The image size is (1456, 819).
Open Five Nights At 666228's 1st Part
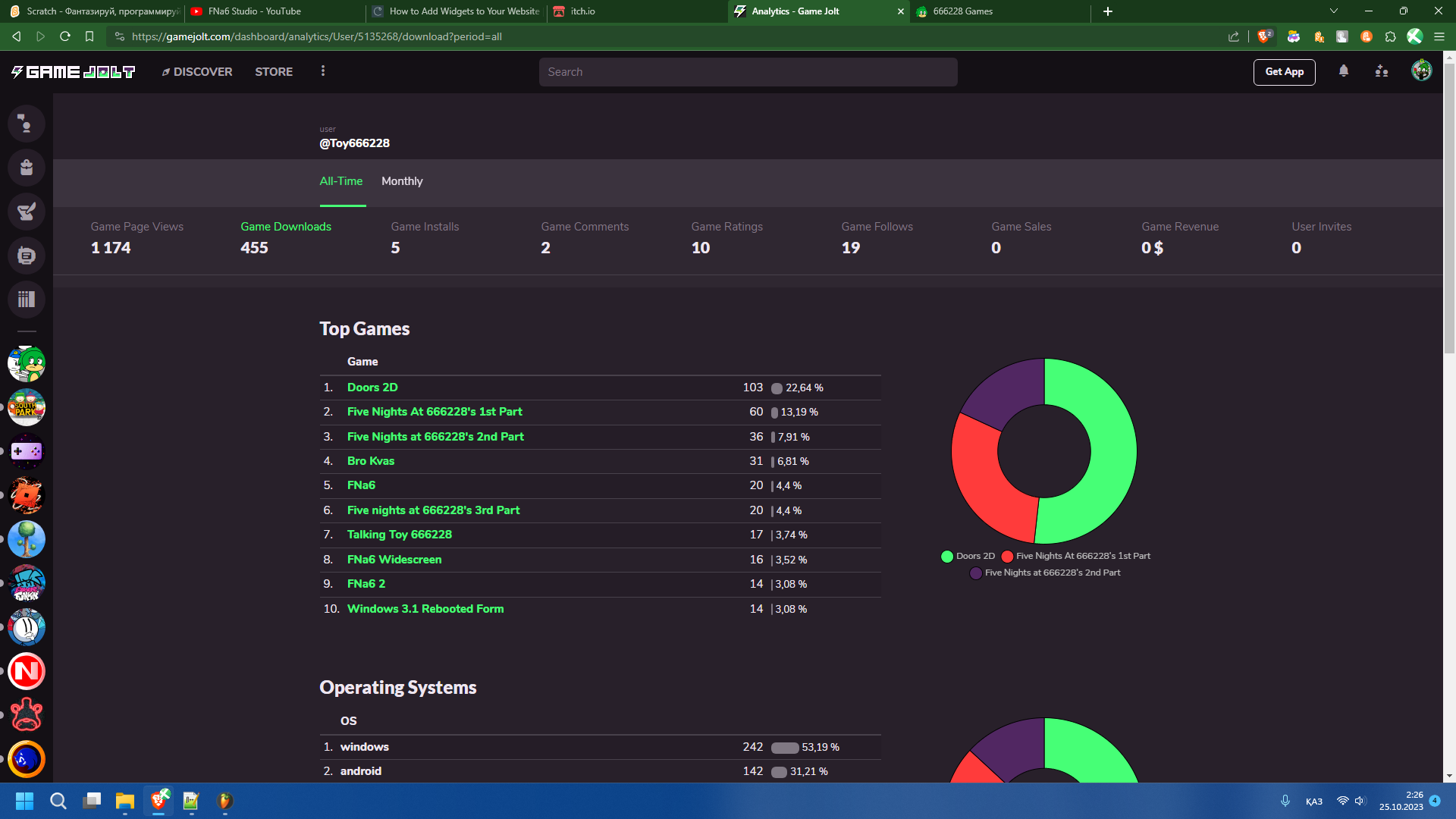pyautogui.click(x=435, y=412)
